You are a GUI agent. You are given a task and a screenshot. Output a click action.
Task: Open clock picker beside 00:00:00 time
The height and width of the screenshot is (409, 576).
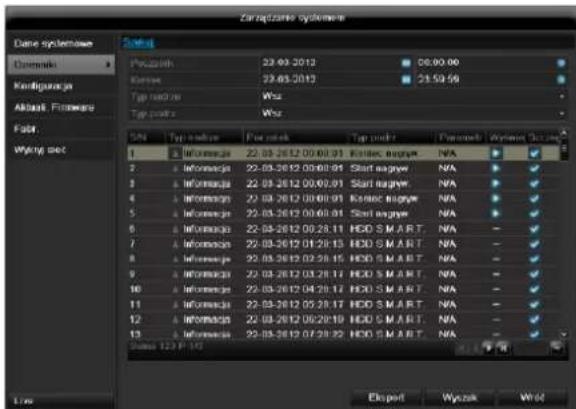pyautogui.click(x=561, y=63)
